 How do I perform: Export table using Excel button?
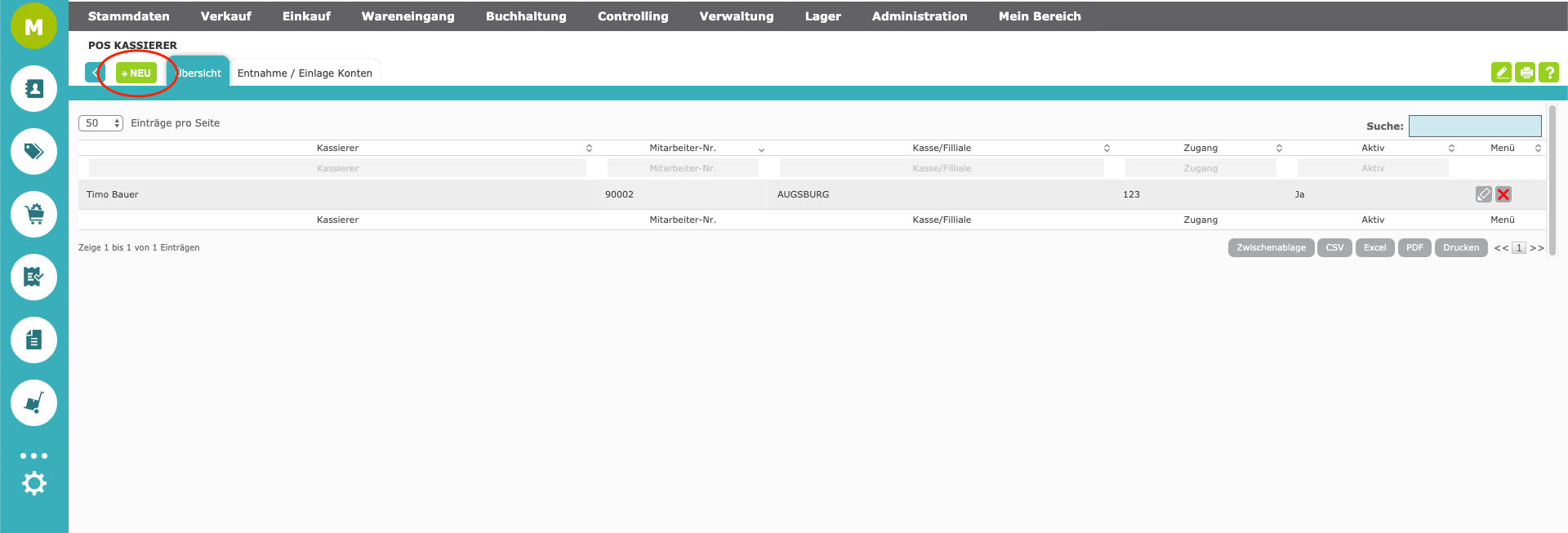coord(1374,247)
